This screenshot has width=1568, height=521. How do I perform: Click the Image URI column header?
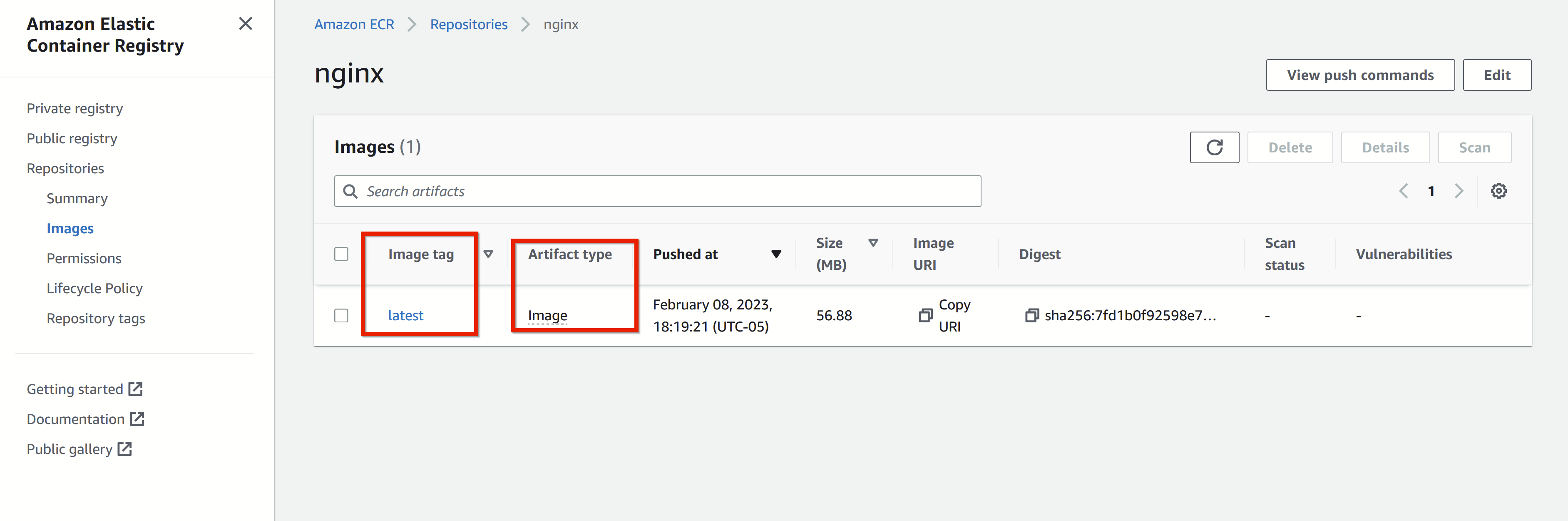(x=933, y=254)
